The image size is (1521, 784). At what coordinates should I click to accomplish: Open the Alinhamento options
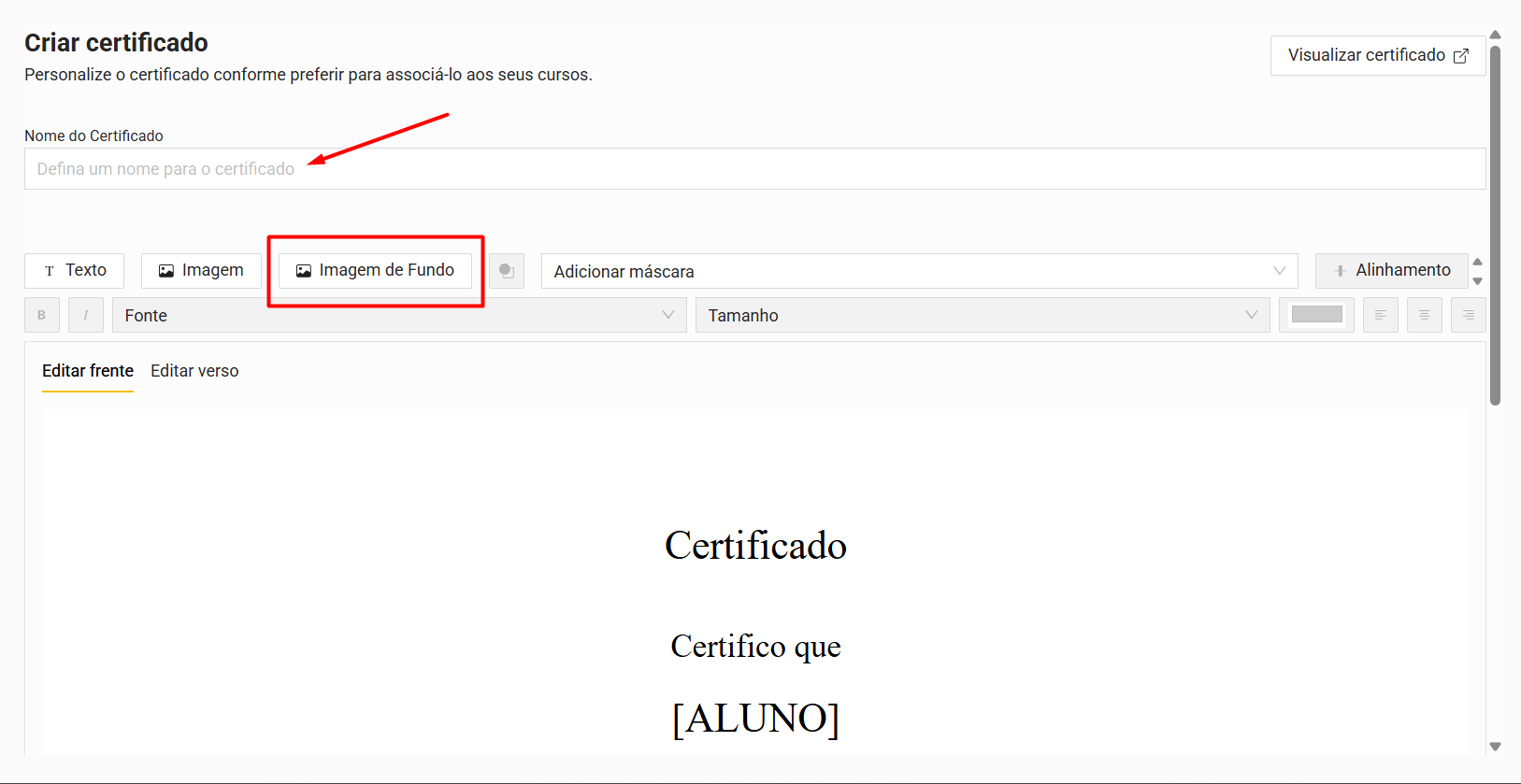(x=1391, y=270)
